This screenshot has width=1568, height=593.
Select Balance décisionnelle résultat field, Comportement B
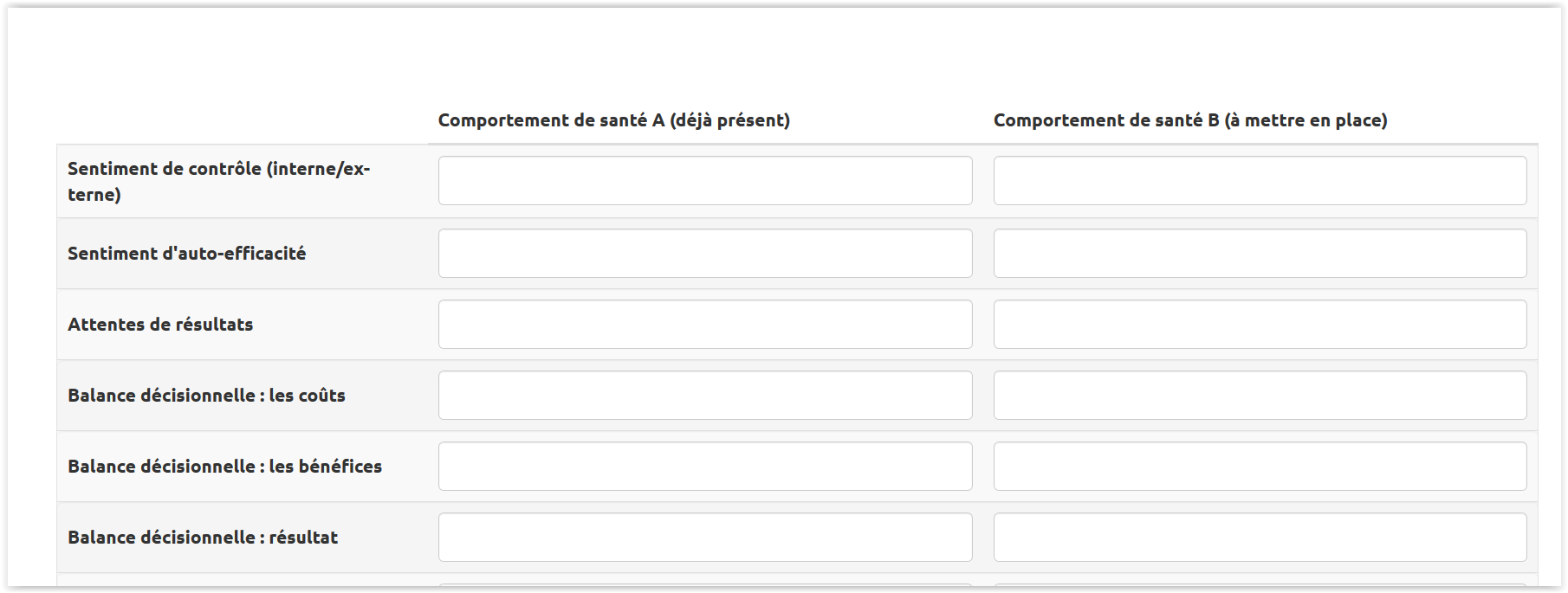[1260, 538]
